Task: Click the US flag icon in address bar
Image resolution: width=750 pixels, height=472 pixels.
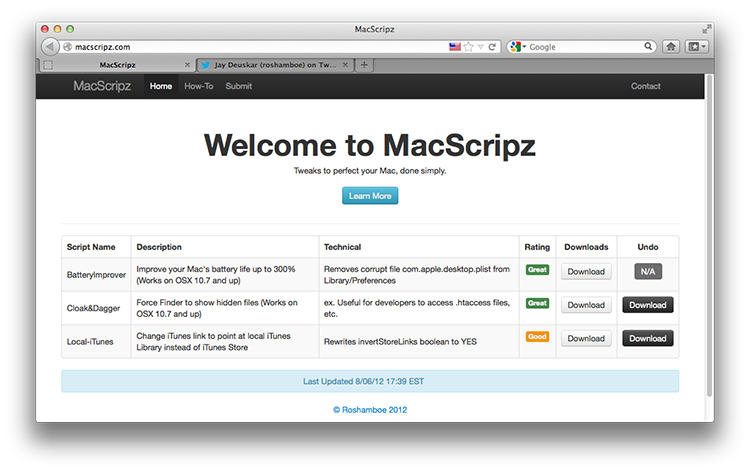Action: click(x=455, y=47)
